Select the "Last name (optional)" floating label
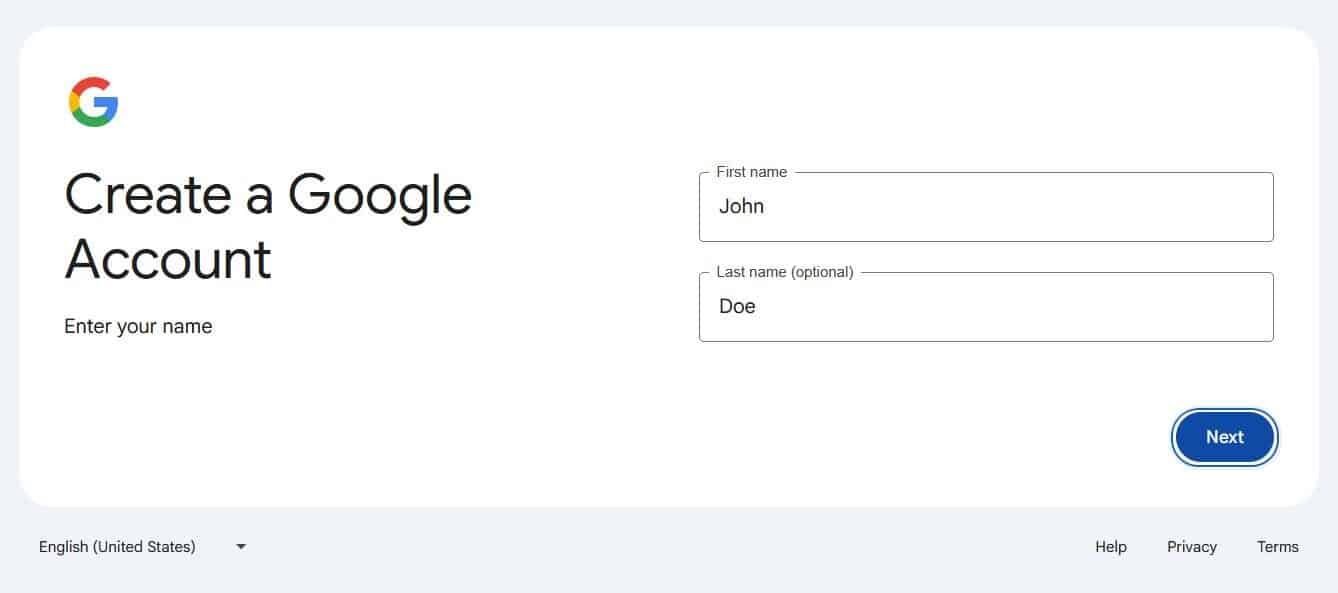This screenshot has height=593, width=1338. coord(784,272)
